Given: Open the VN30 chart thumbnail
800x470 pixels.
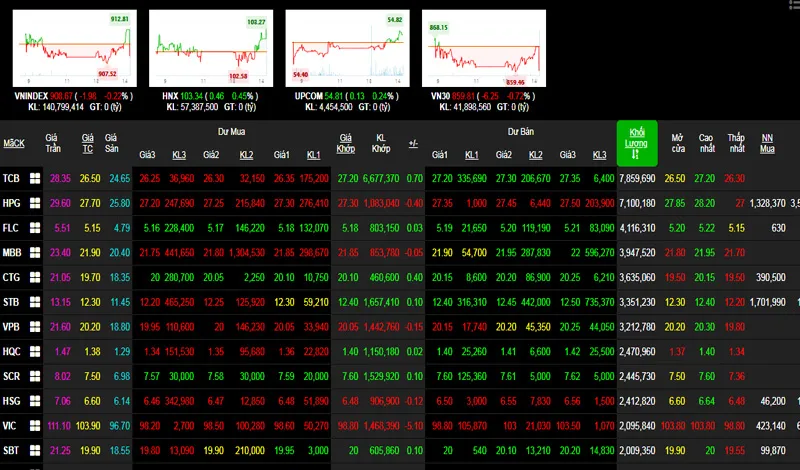Looking at the screenshot, I should pos(484,48).
